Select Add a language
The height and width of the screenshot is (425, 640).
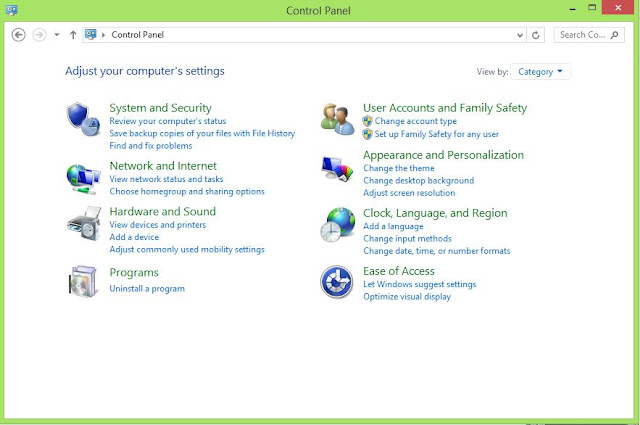point(393,226)
